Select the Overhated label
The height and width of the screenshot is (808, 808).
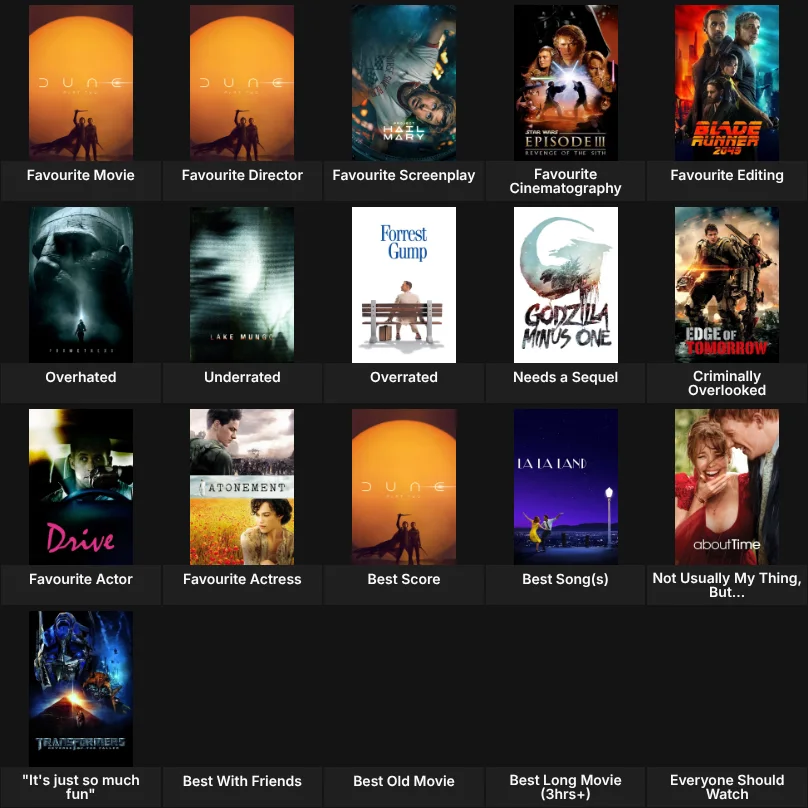(x=81, y=377)
